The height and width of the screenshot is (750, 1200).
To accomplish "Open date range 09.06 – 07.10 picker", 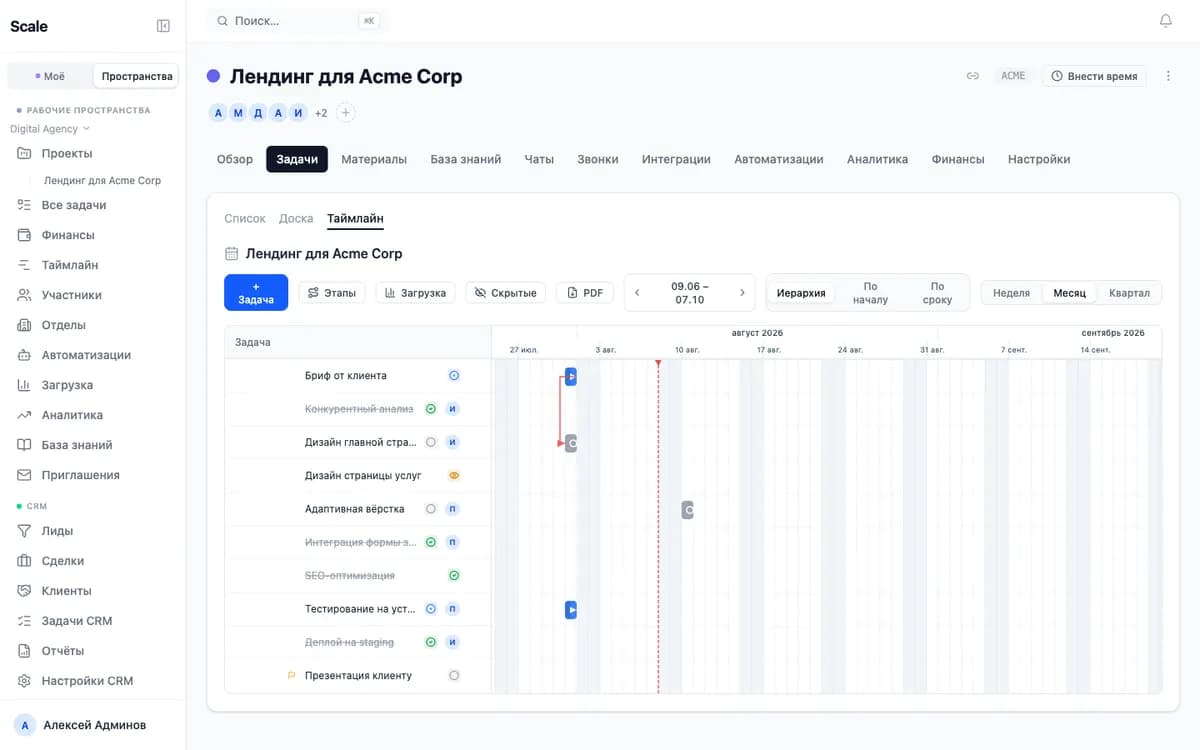I will pos(690,293).
